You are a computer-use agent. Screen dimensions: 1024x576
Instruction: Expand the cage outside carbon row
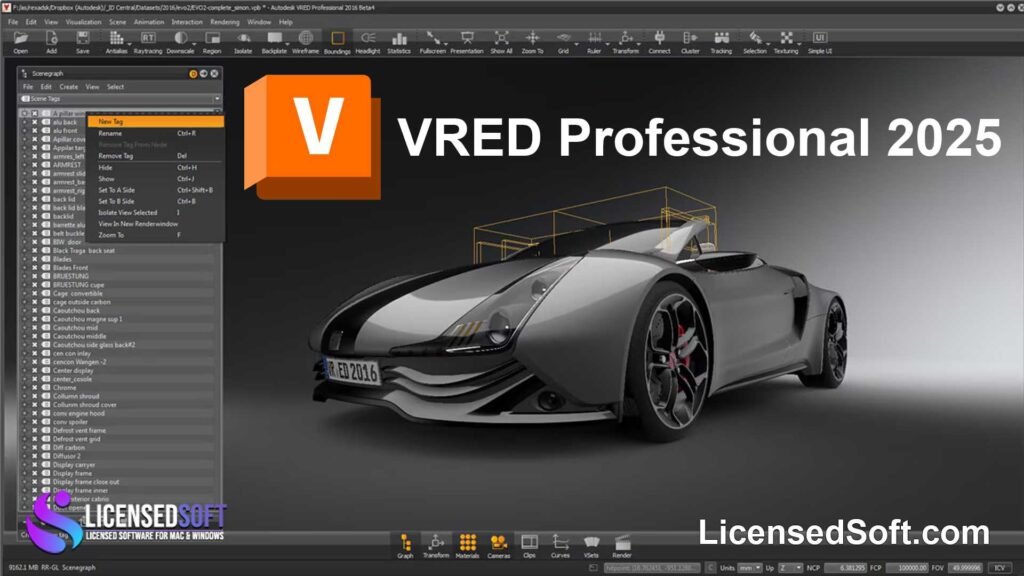[25, 302]
